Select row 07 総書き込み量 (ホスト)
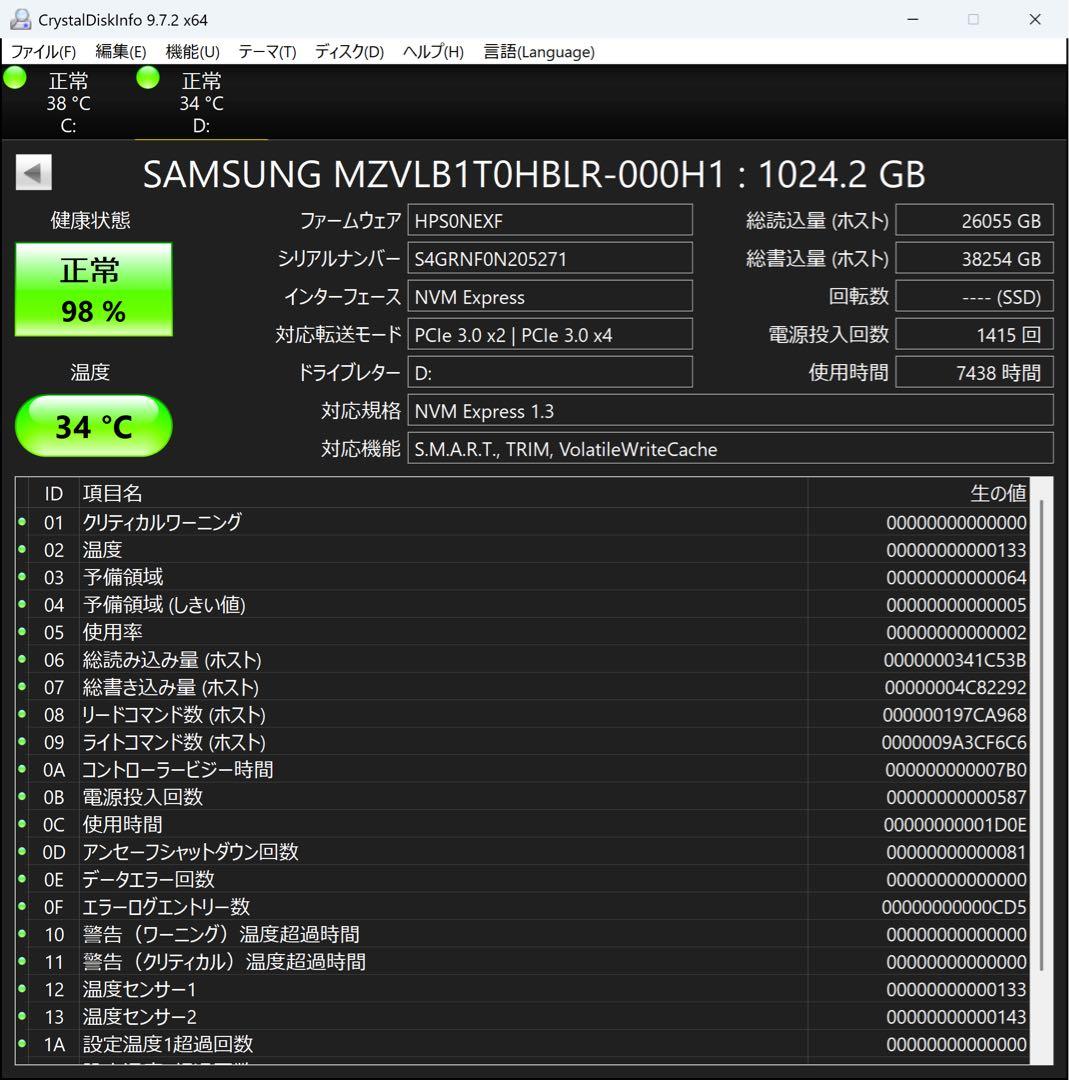1069x1080 pixels. click(523, 687)
